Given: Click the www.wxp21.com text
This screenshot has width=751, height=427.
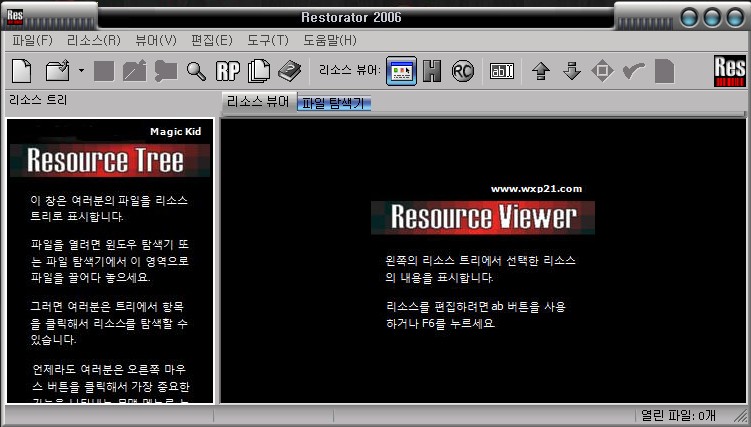Looking at the screenshot, I should tap(536, 189).
